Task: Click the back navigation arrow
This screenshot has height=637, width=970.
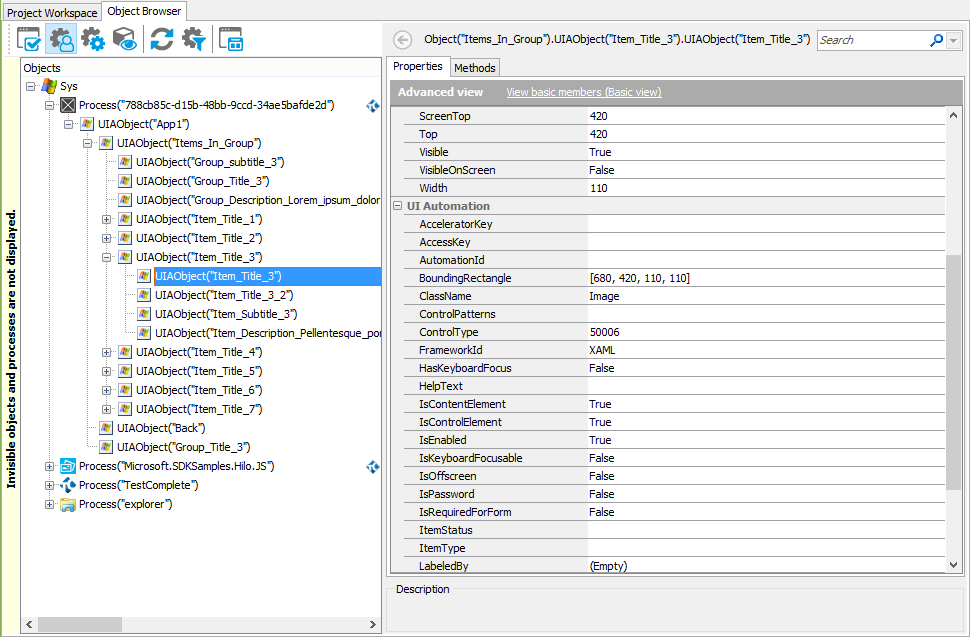Action: pyautogui.click(x=401, y=39)
